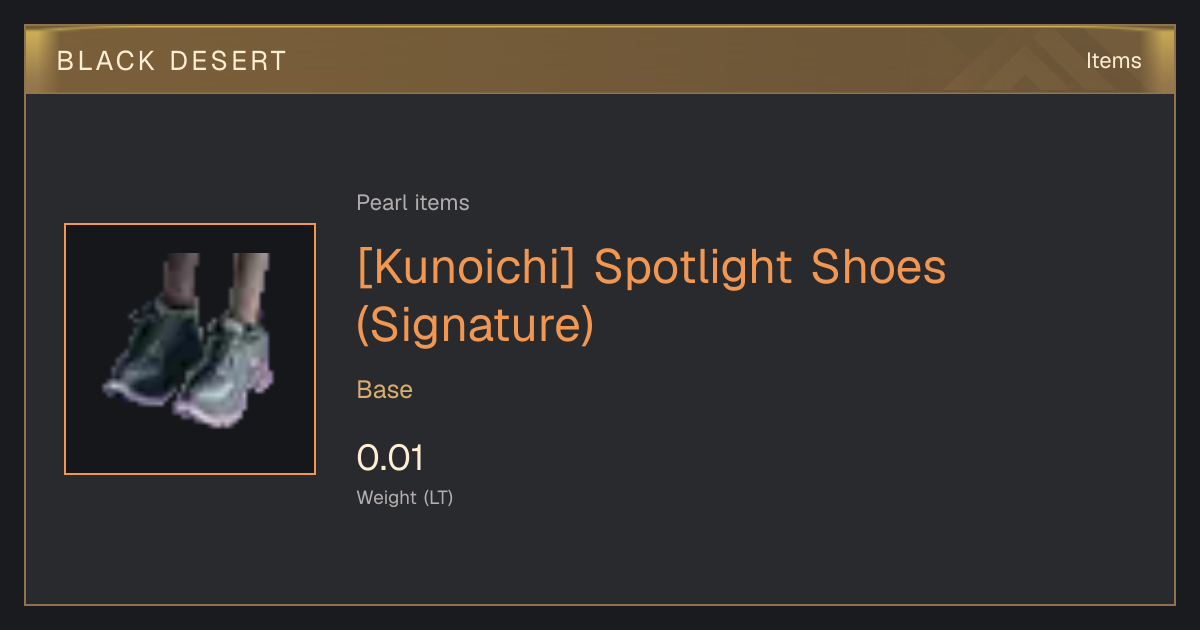Open the Items link in the header
This screenshot has height=630, width=1200.
1113,61
